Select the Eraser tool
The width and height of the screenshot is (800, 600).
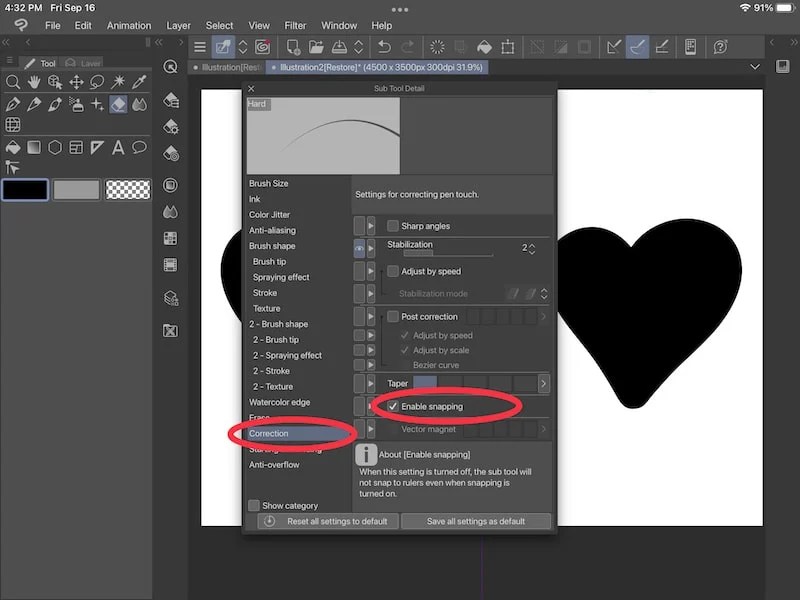118,104
